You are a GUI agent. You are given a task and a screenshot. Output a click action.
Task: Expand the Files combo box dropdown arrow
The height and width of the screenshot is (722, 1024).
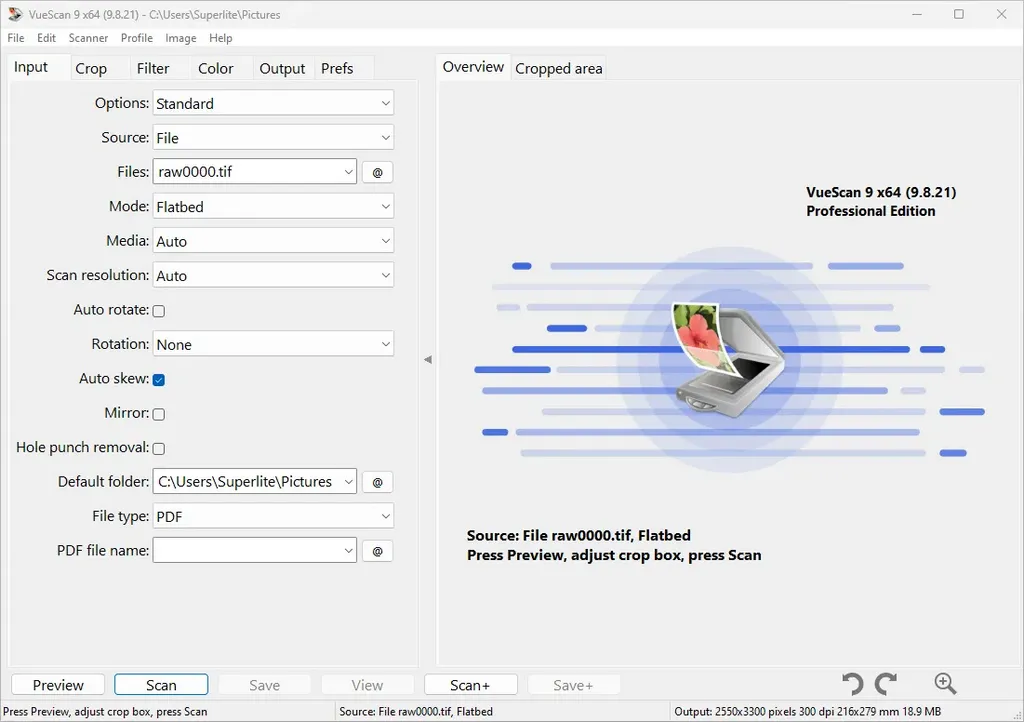(x=348, y=172)
